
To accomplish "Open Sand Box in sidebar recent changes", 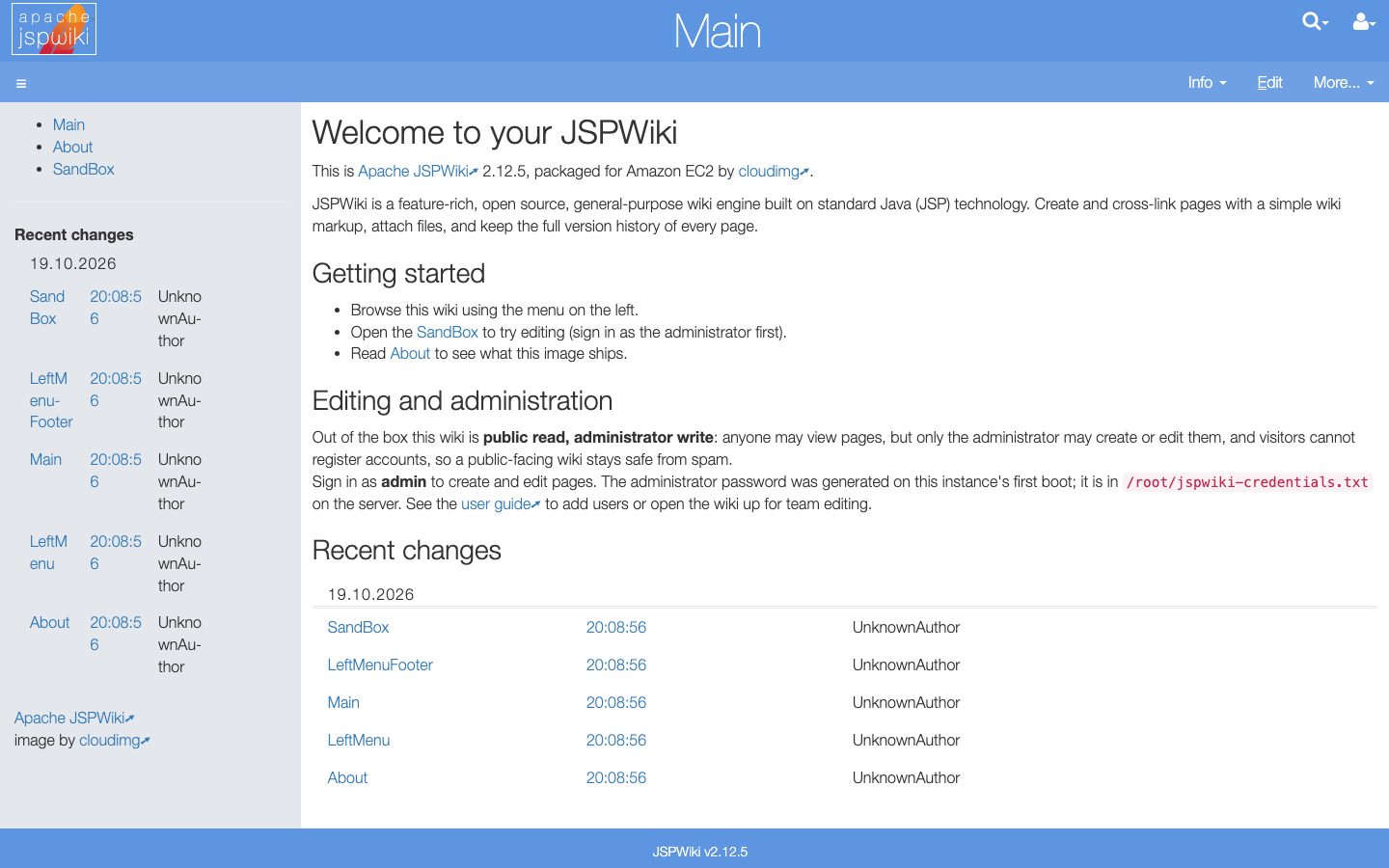I will pos(46,308).
